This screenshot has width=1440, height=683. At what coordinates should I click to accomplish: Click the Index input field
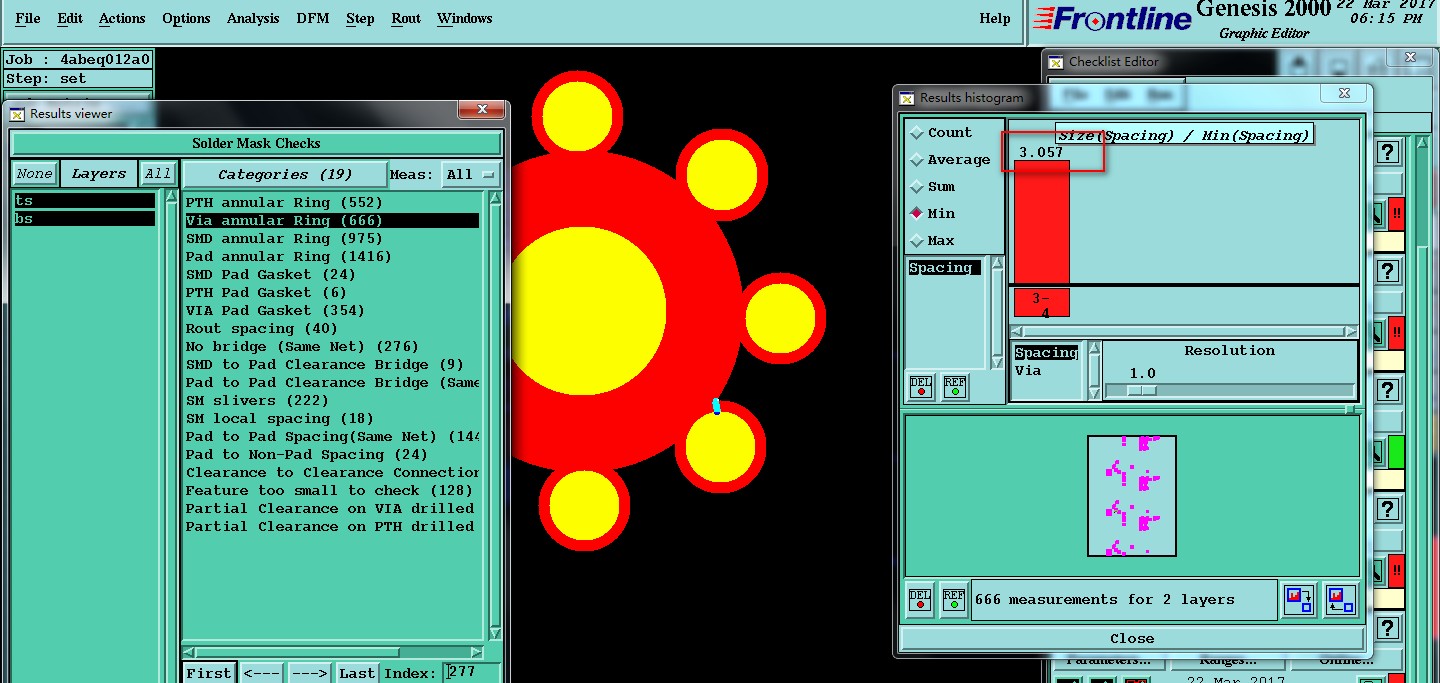(x=473, y=673)
